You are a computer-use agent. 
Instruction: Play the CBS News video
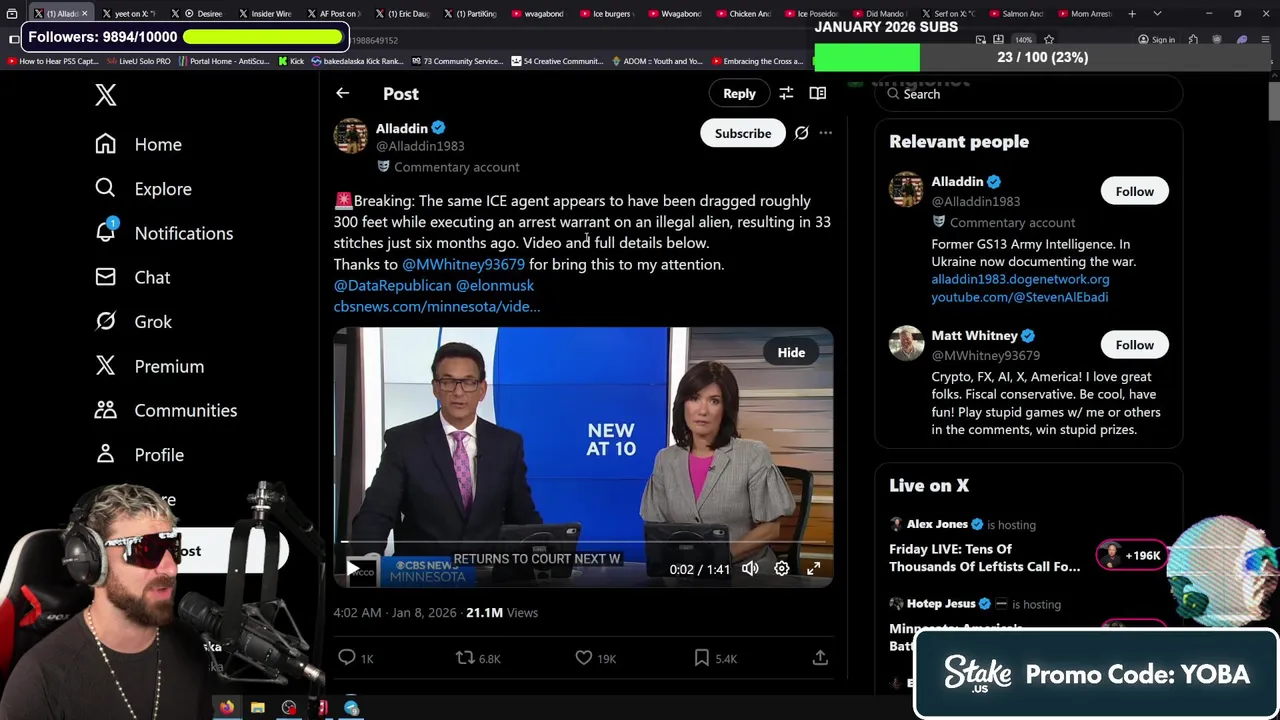click(353, 569)
